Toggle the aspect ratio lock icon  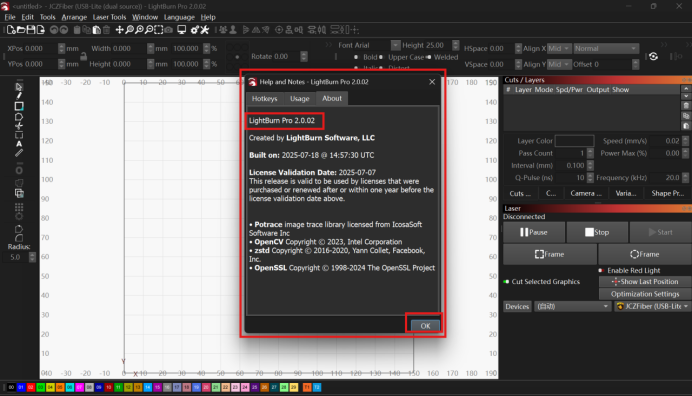pos(83,57)
